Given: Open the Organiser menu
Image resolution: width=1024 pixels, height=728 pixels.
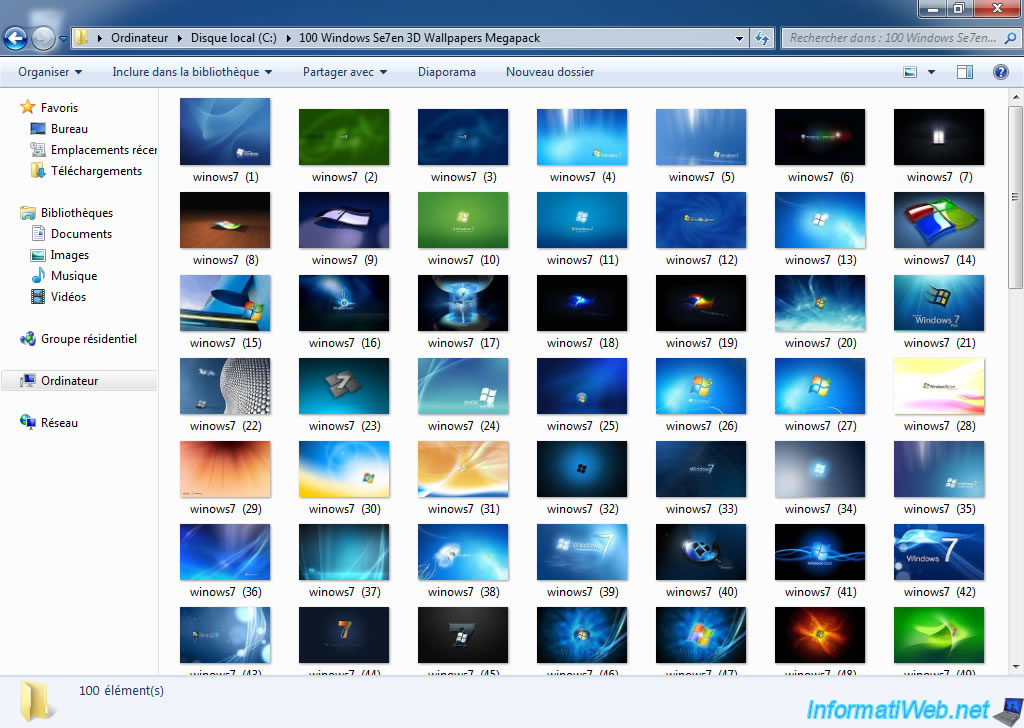Looking at the screenshot, I should coord(50,72).
